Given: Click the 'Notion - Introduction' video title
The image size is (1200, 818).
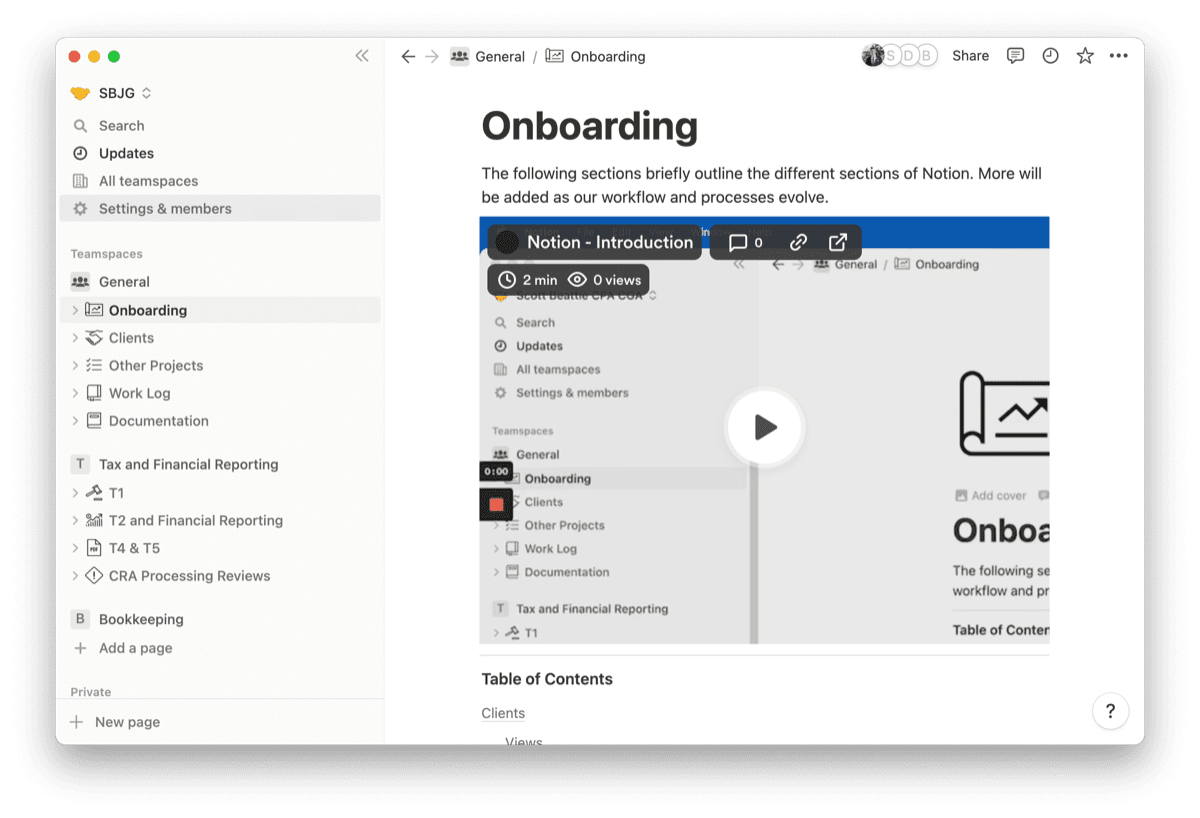Looking at the screenshot, I should pos(610,242).
